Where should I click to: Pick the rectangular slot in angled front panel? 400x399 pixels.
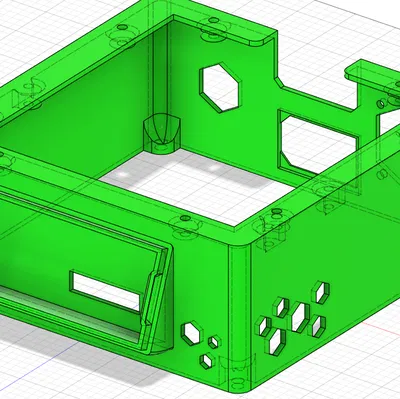click(105, 292)
